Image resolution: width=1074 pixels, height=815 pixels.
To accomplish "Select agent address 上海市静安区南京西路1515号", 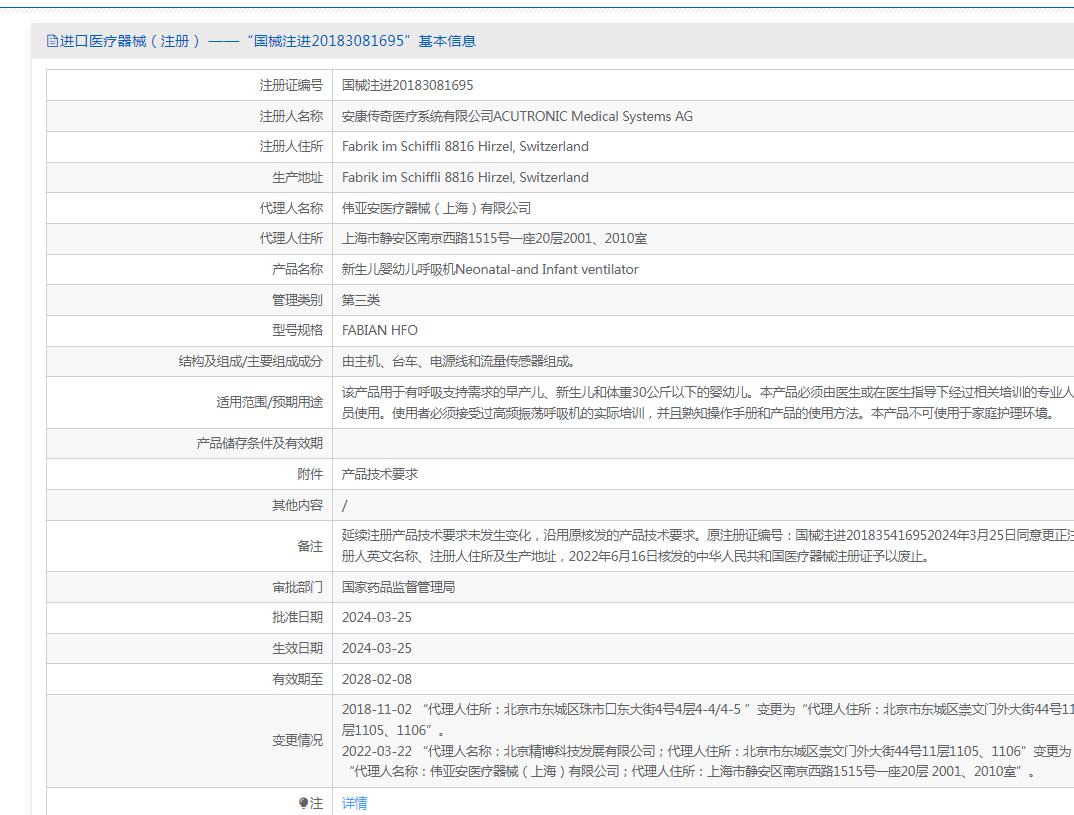I will 495,238.
